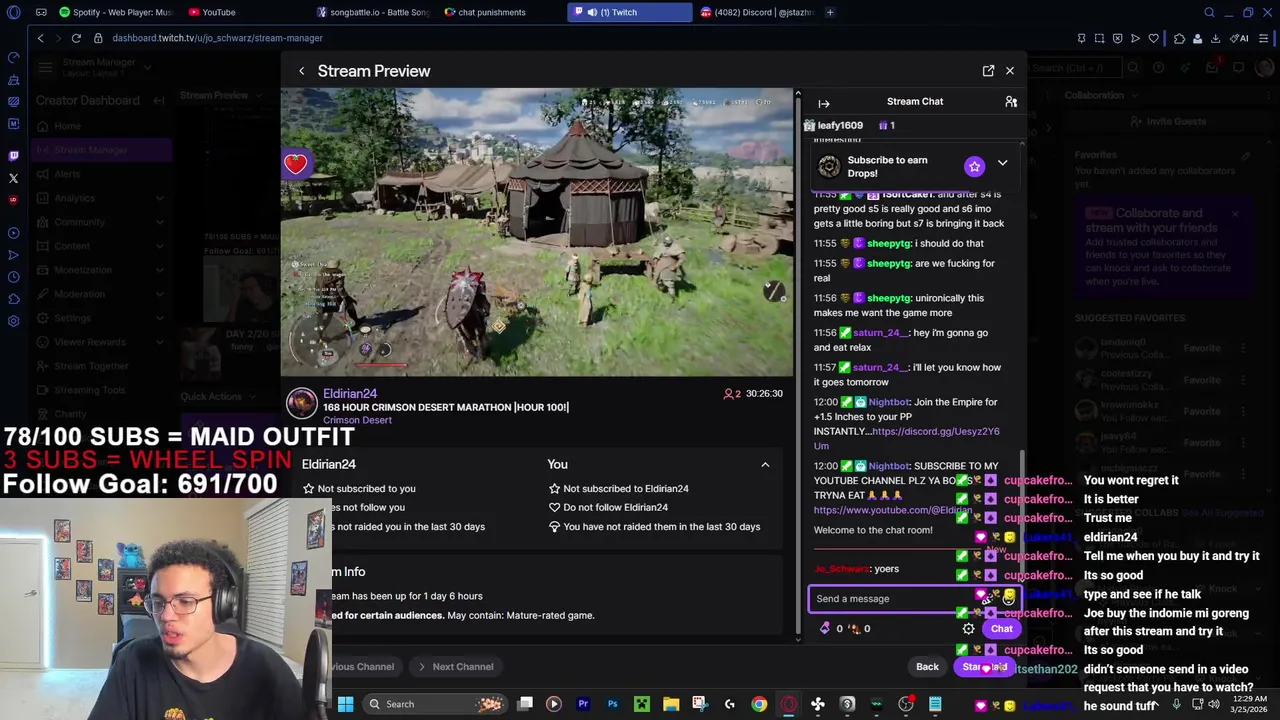This screenshot has width=1280, height=720.
Task: Open the browser AI assistant icon
Action: point(1241,38)
